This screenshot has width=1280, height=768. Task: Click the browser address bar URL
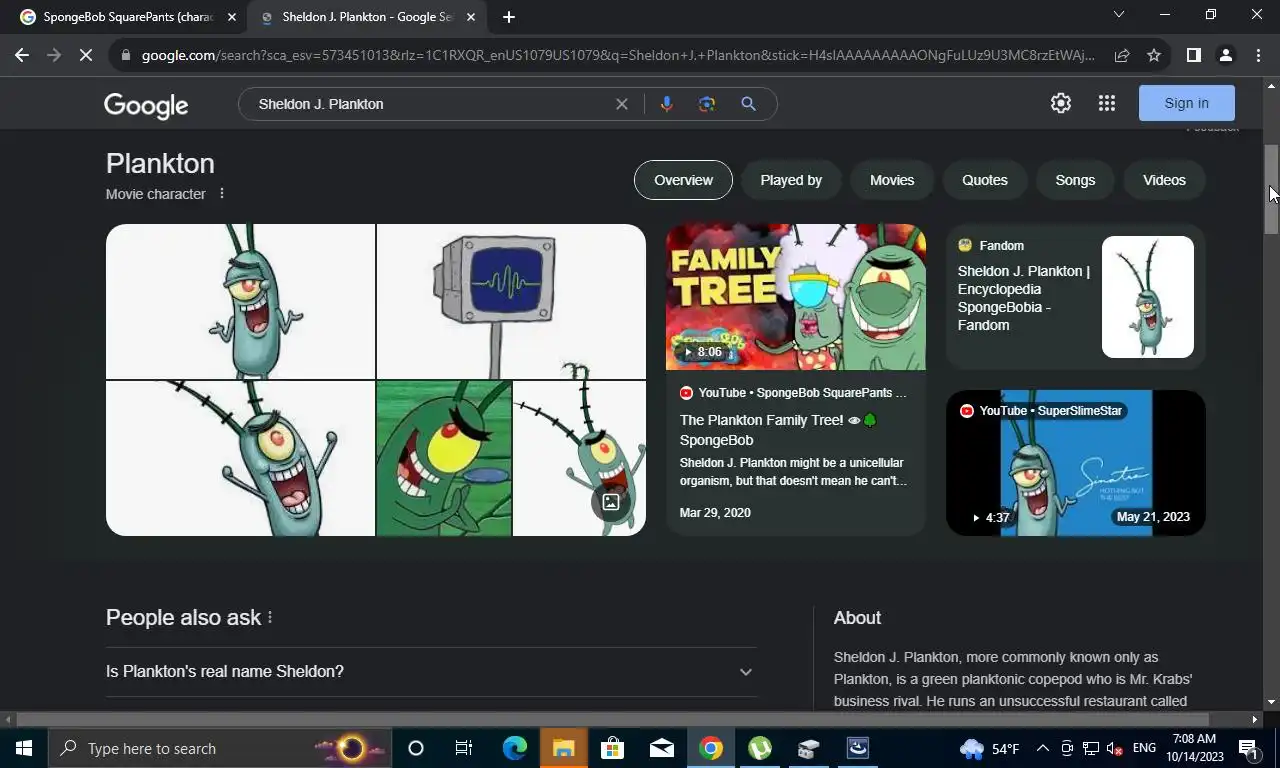(617, 55)
